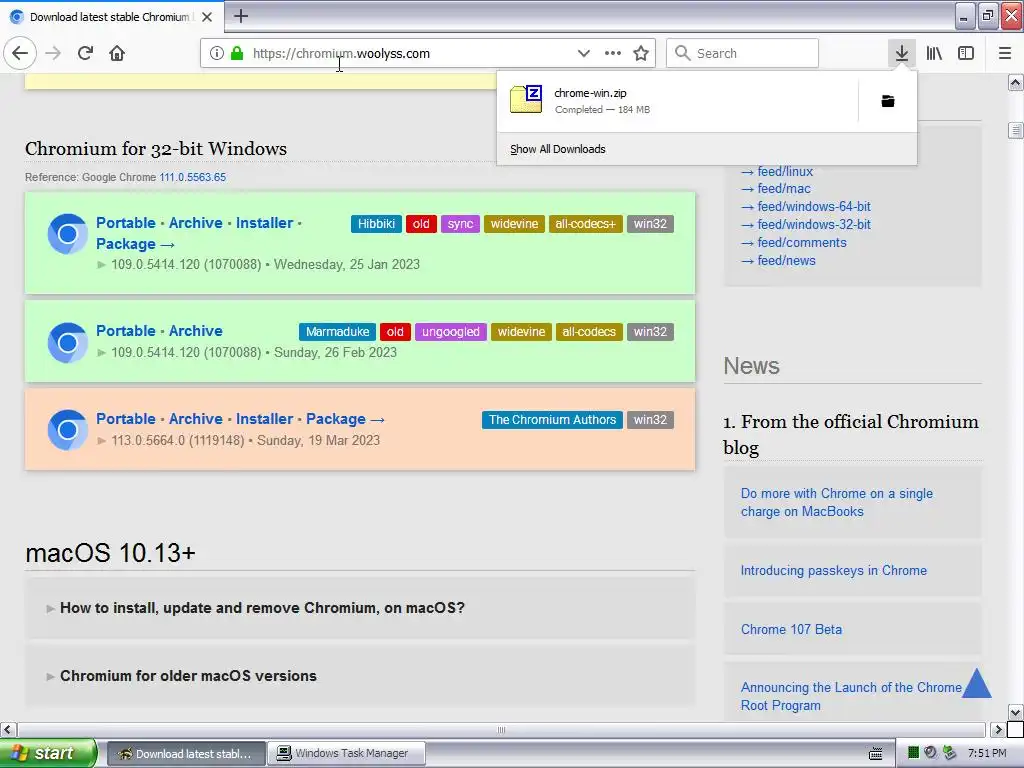Click Show All Downloads
The height and width of the screenshot is (768, 1024).
tap(558, 149)
